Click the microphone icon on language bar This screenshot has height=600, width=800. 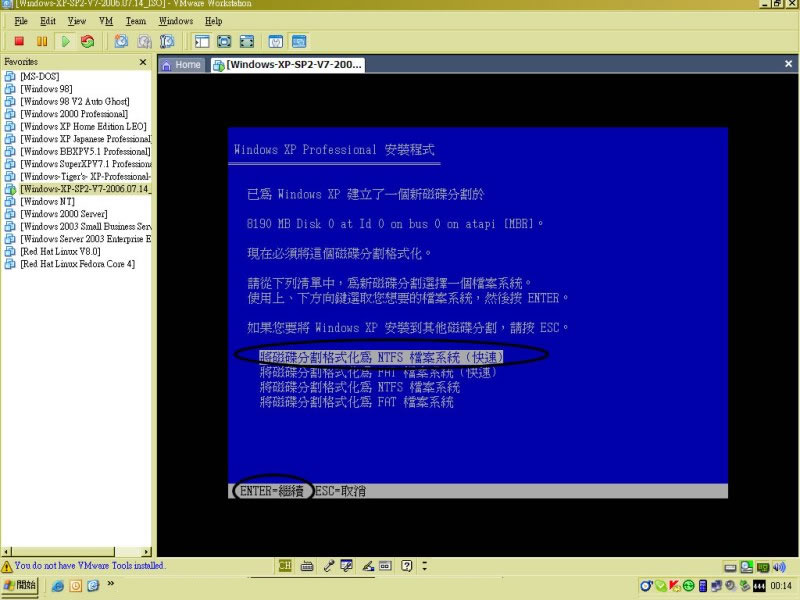[x=329, y=565]
